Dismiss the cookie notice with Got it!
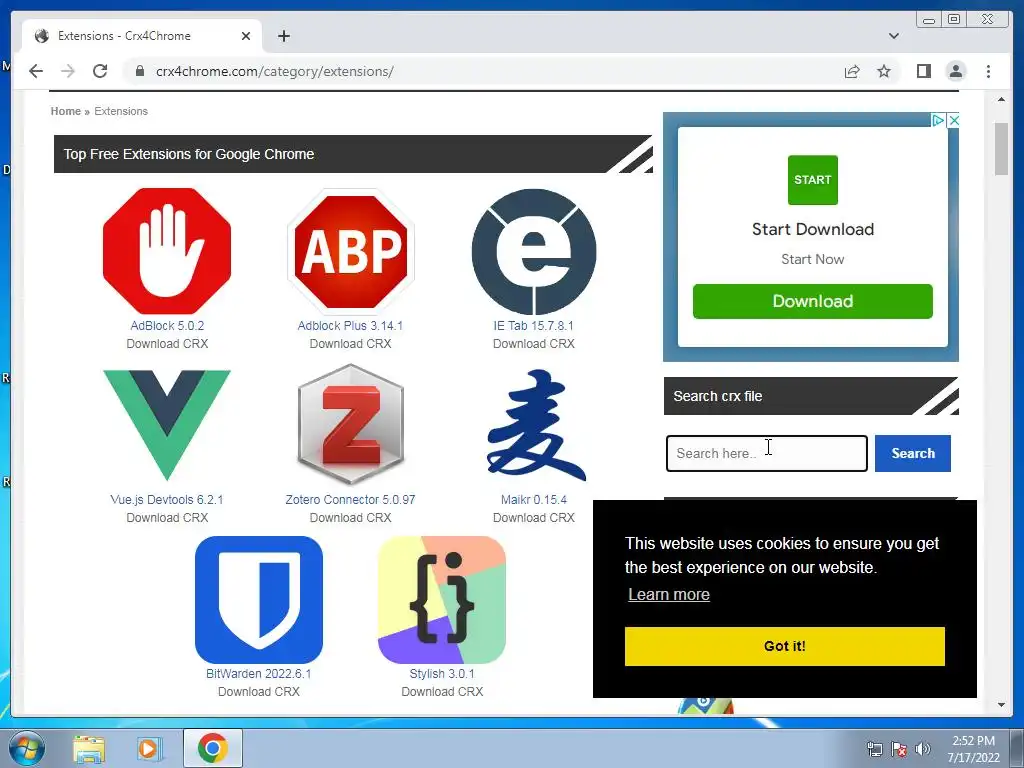 pos(784,646)
